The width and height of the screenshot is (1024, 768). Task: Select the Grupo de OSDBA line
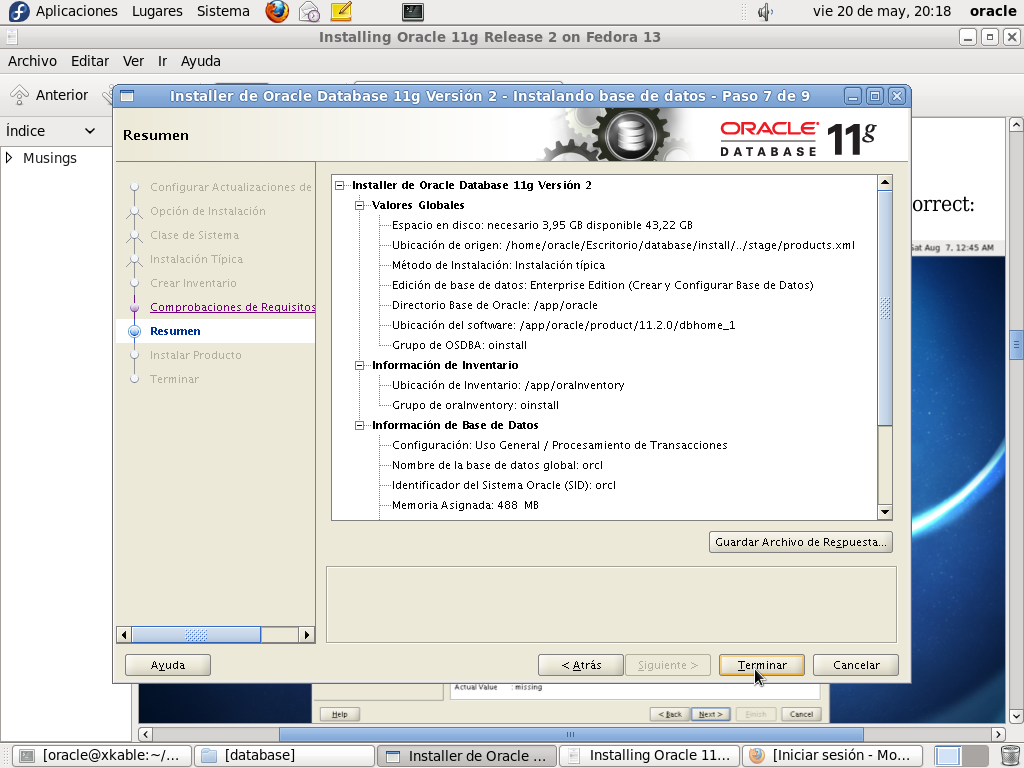click(x=459, y=345)
